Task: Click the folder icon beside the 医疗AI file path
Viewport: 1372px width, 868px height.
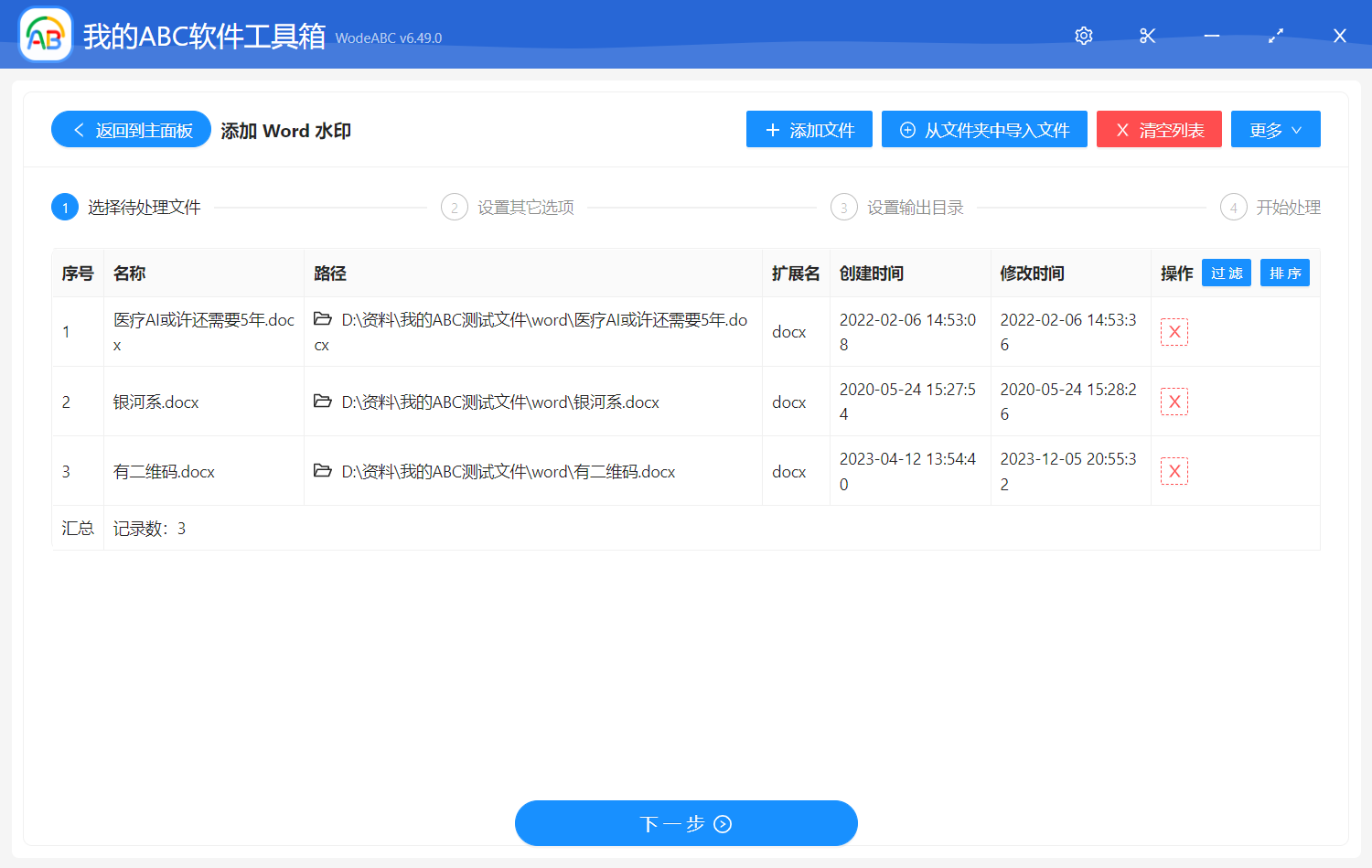Action: coord(322,320)
